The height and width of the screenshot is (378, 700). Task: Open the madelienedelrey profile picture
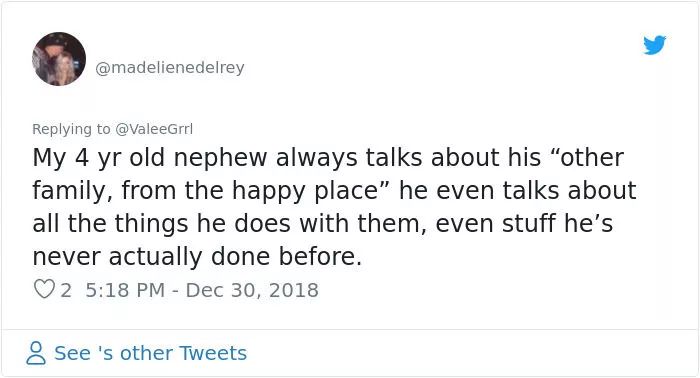point(58,59)
